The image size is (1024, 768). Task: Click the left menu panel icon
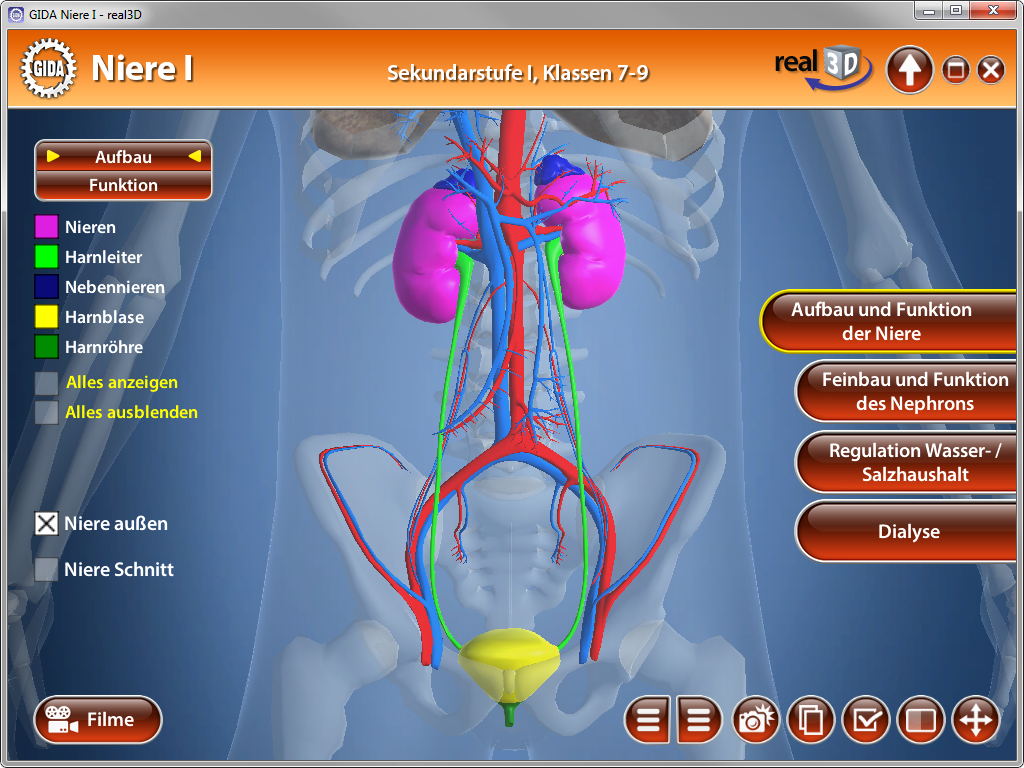(x=649, y=720)
